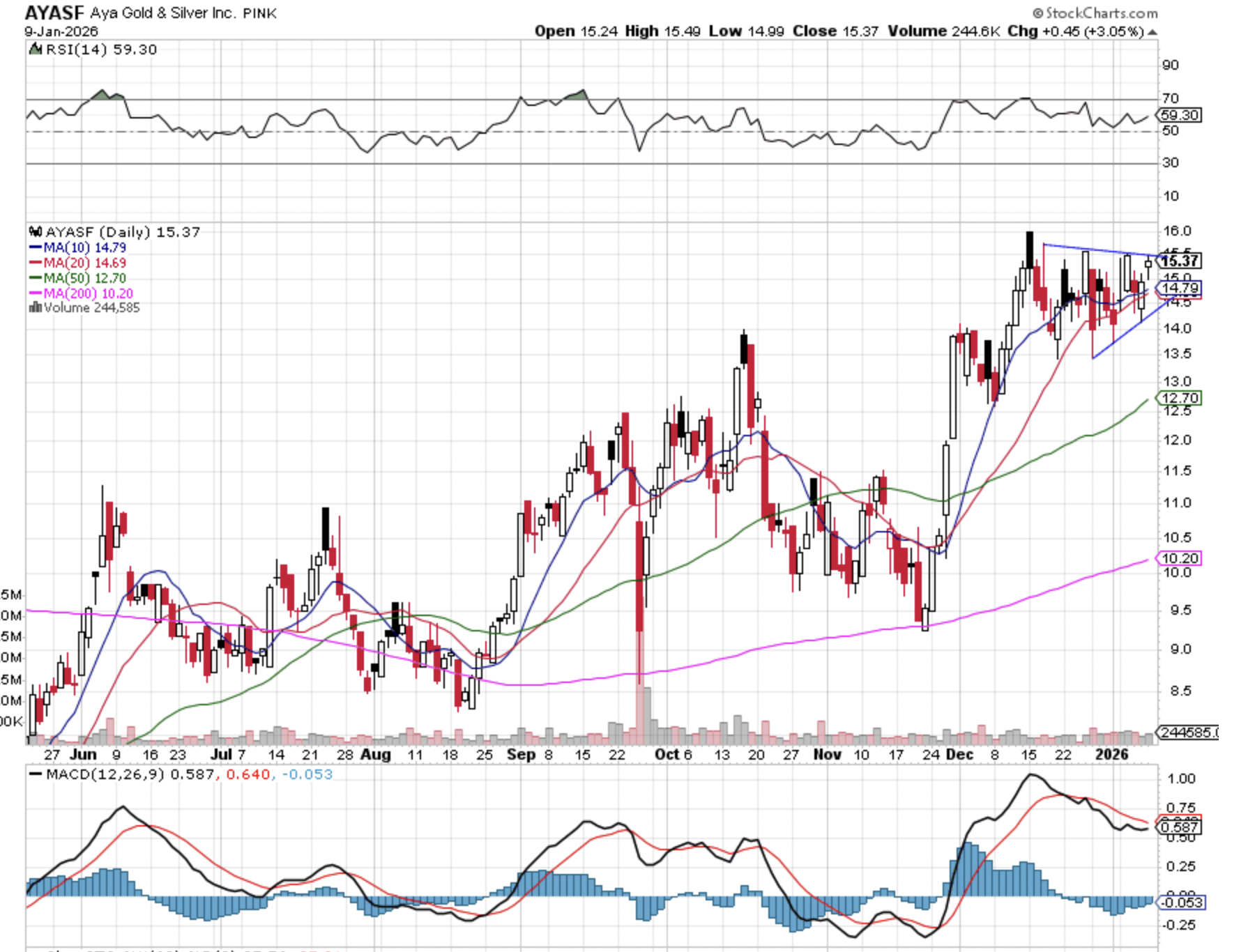Image resolution: width=1248 pixels, height=952 pixels.
Task: Click the RSI(14) indicator area icon
Action: pyautogui.click(x=36, y=49)
